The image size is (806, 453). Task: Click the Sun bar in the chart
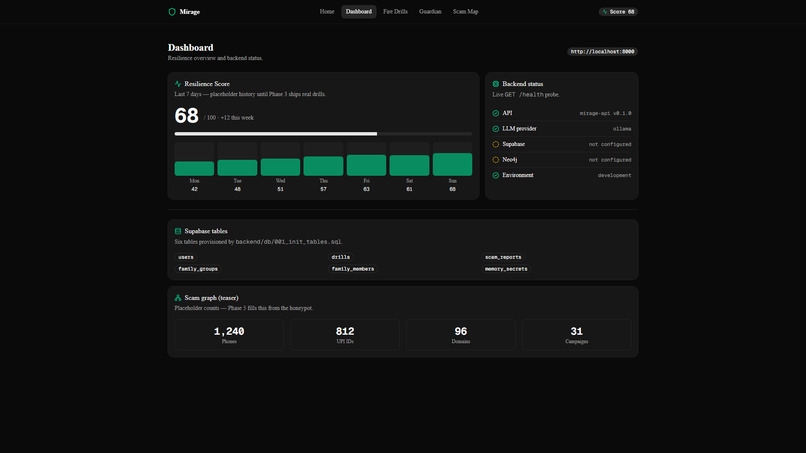(452, 165)
